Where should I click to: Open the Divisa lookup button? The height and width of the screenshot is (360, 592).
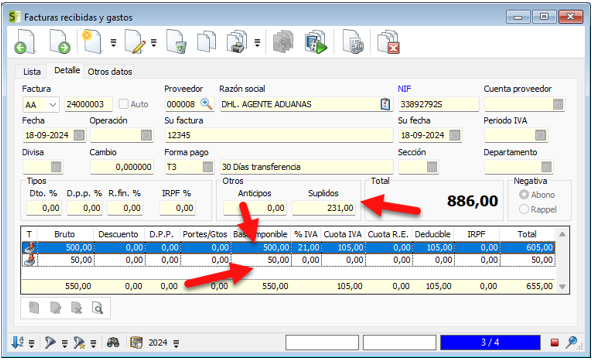[56, 167]
